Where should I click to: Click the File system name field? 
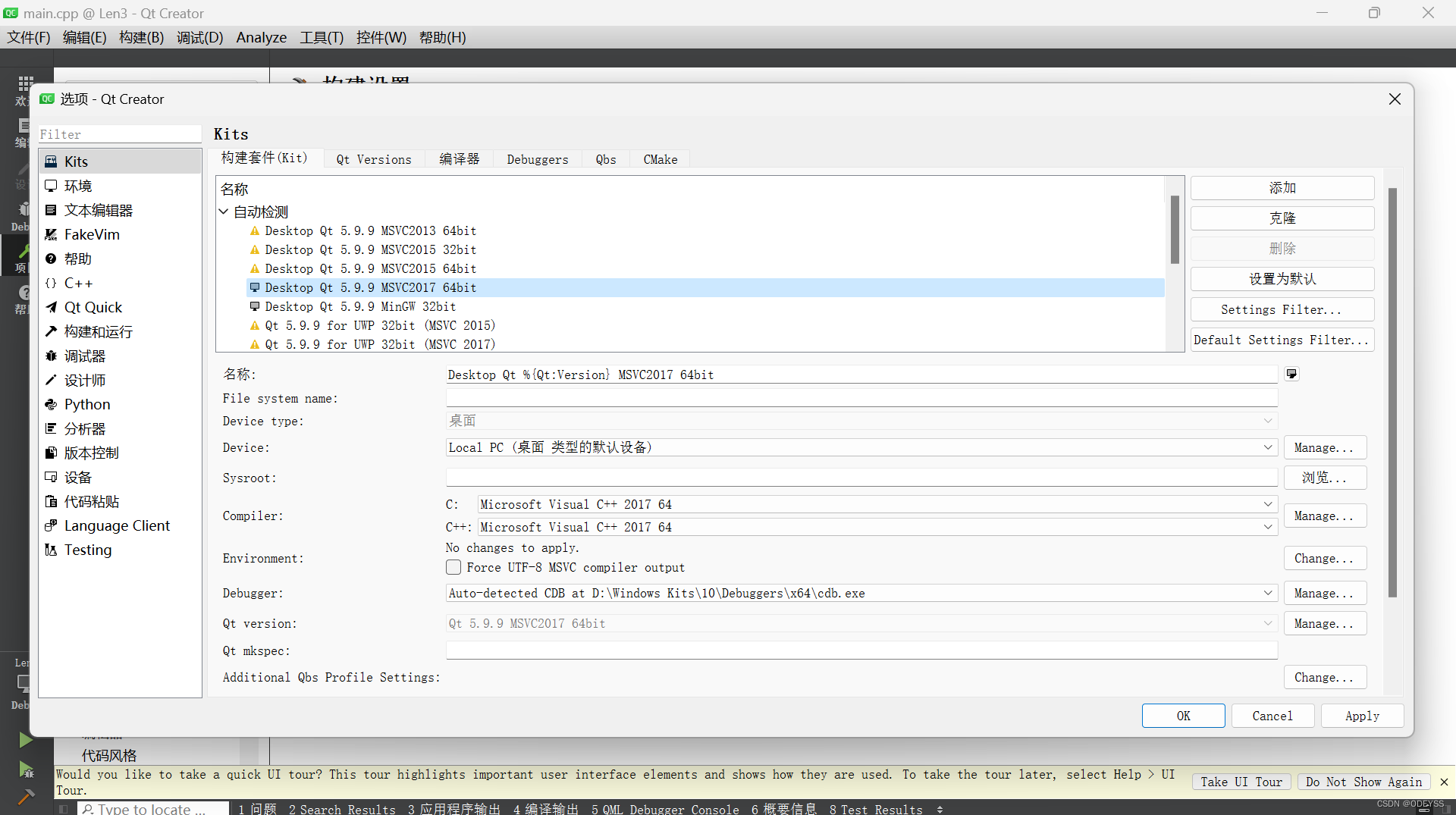tap(861, 398)
